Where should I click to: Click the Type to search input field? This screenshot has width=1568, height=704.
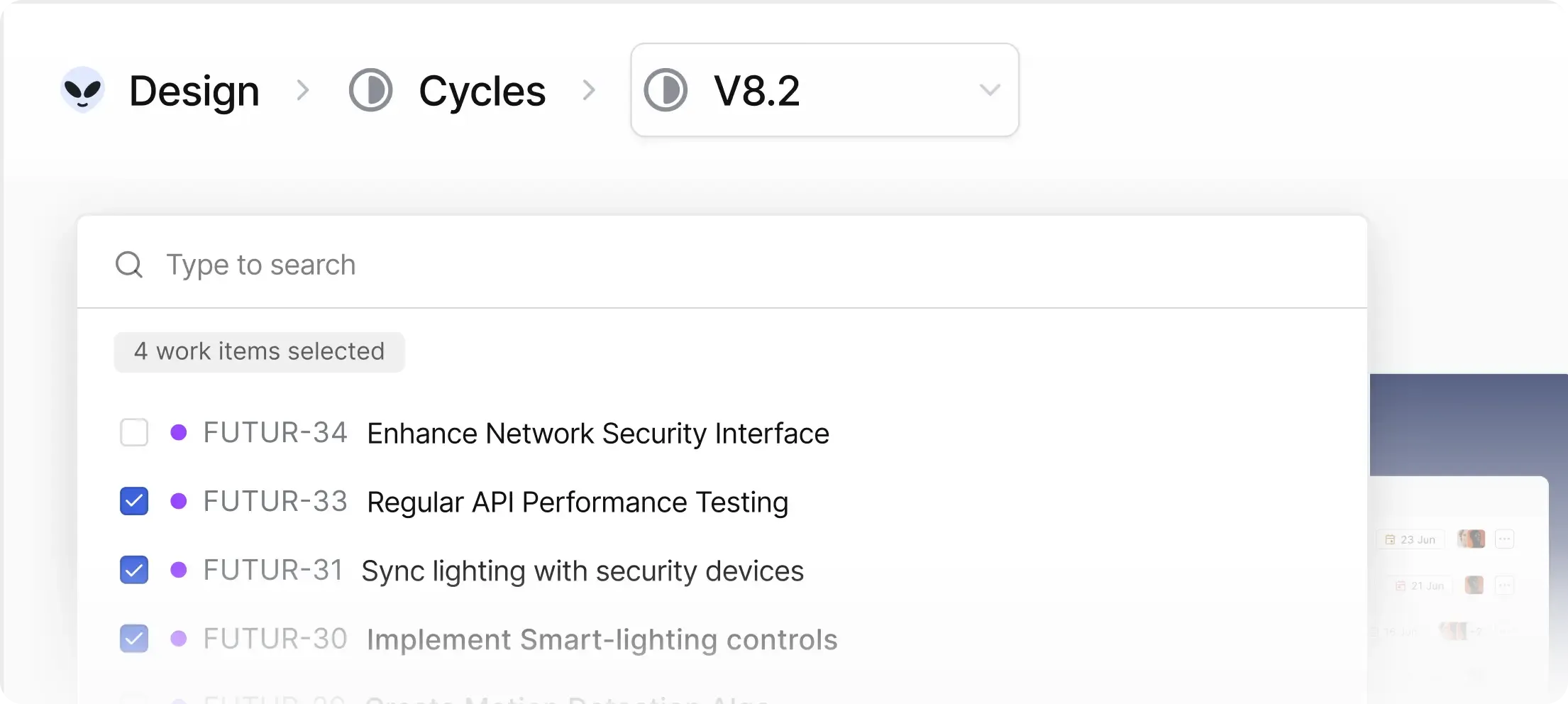pos(261,264)
